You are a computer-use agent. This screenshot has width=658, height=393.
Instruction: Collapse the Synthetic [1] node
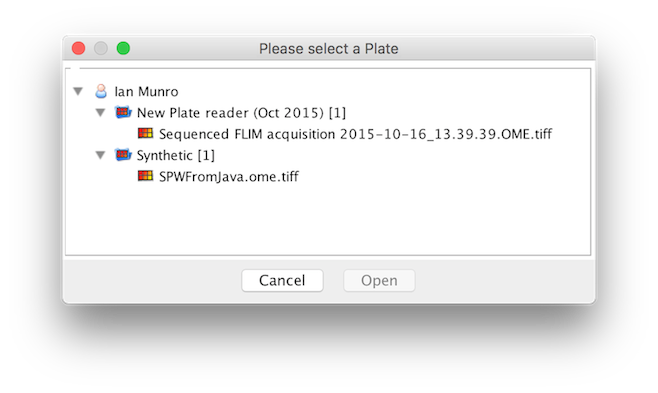tap(100, 155)
